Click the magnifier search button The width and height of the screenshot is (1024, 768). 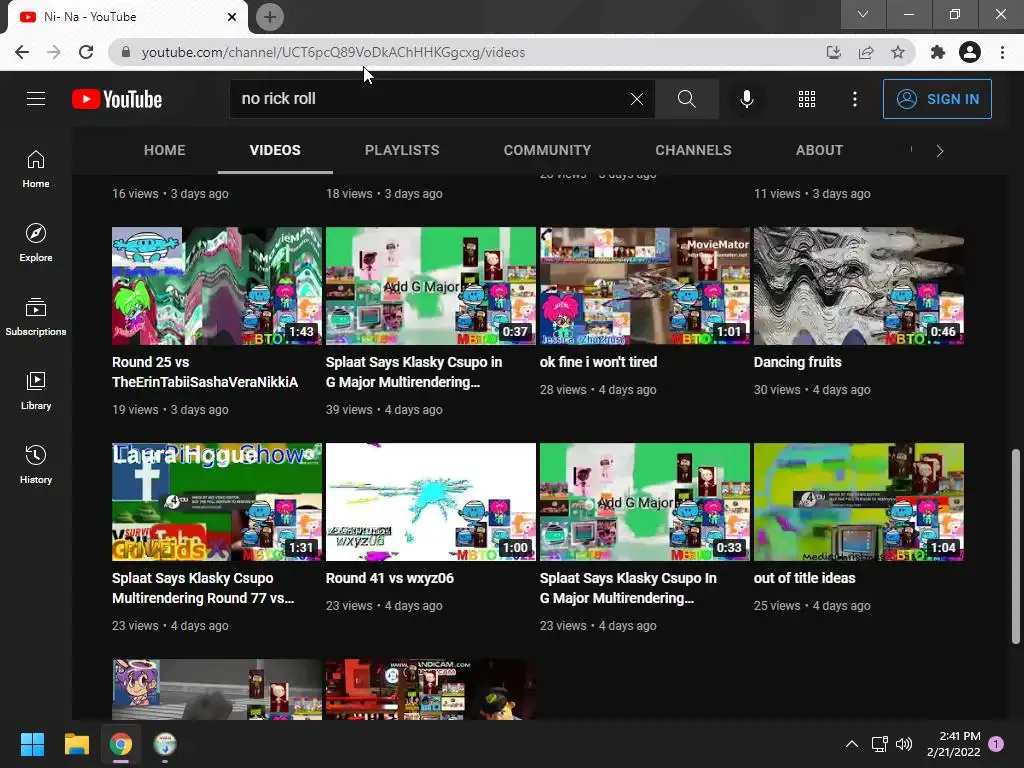686,99
